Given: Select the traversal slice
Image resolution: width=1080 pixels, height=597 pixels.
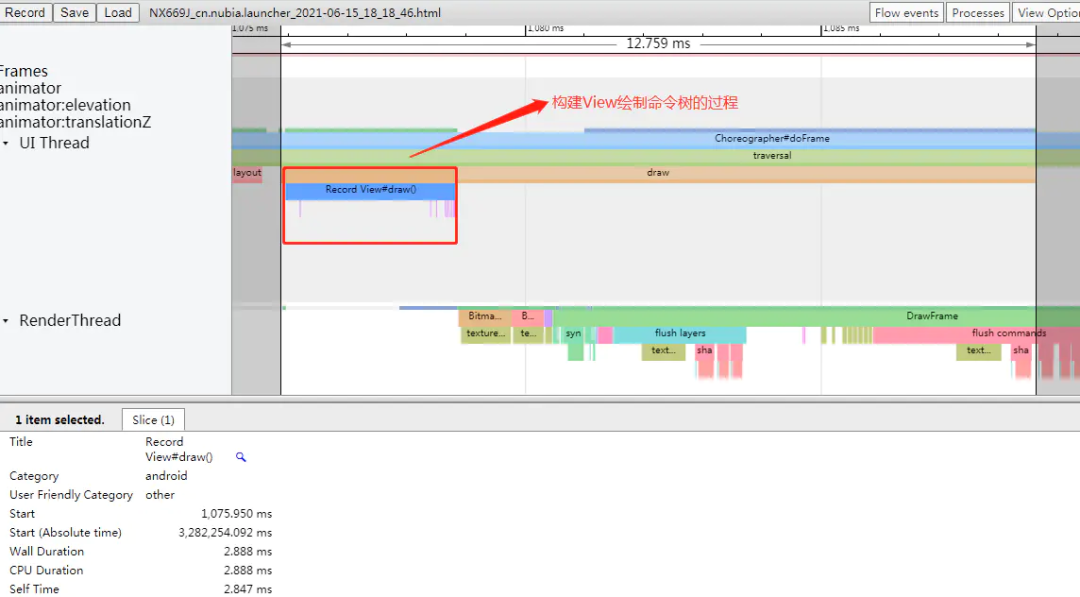Looking at the screenshot, I should 658,156.
